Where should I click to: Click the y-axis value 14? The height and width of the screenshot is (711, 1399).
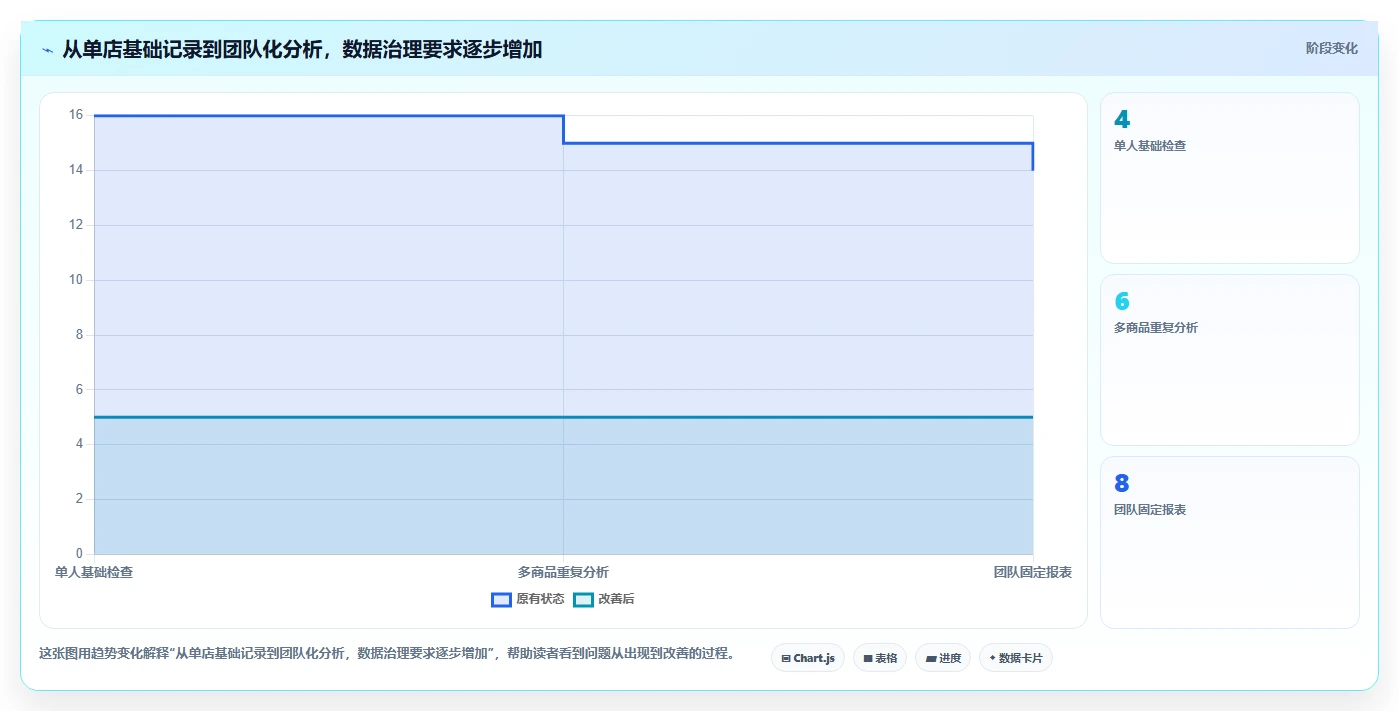coord(76,170)
